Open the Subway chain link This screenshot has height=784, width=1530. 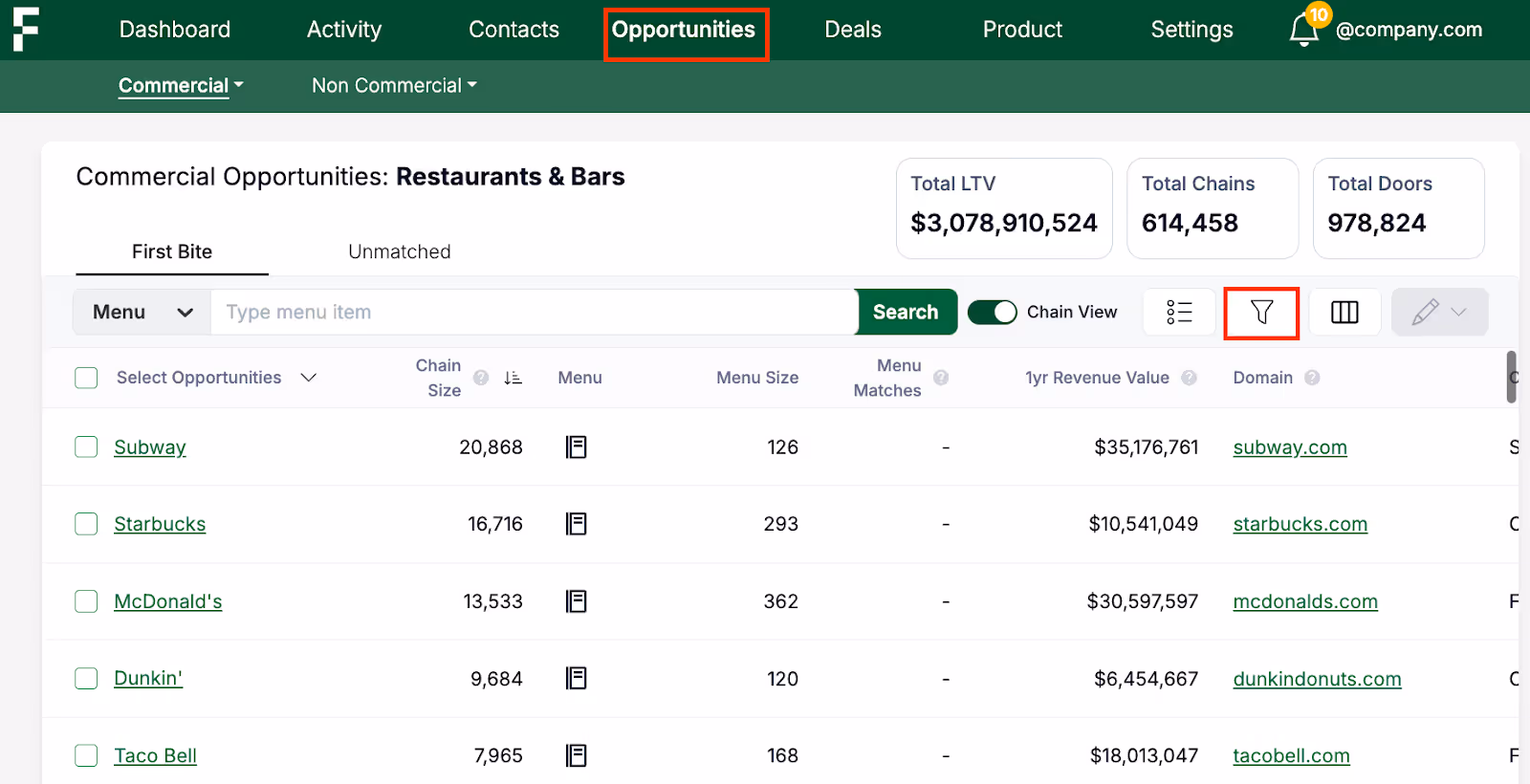150,447
